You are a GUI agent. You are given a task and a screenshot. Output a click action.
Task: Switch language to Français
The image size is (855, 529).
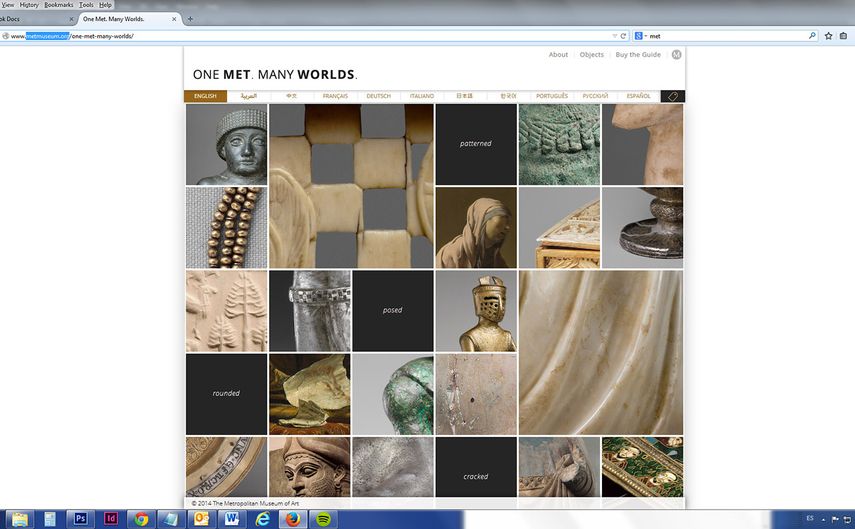[x=335, y=96]
